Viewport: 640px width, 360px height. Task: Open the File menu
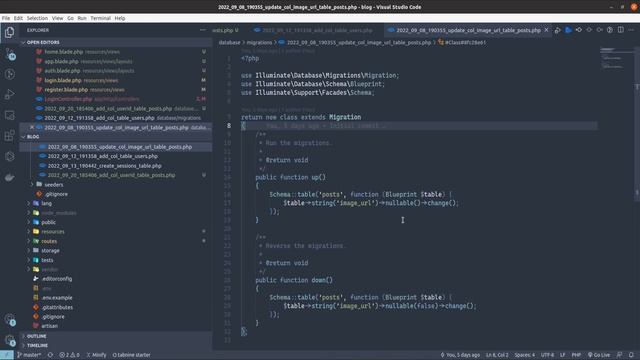pyautogui.click(x=6, y=18)
